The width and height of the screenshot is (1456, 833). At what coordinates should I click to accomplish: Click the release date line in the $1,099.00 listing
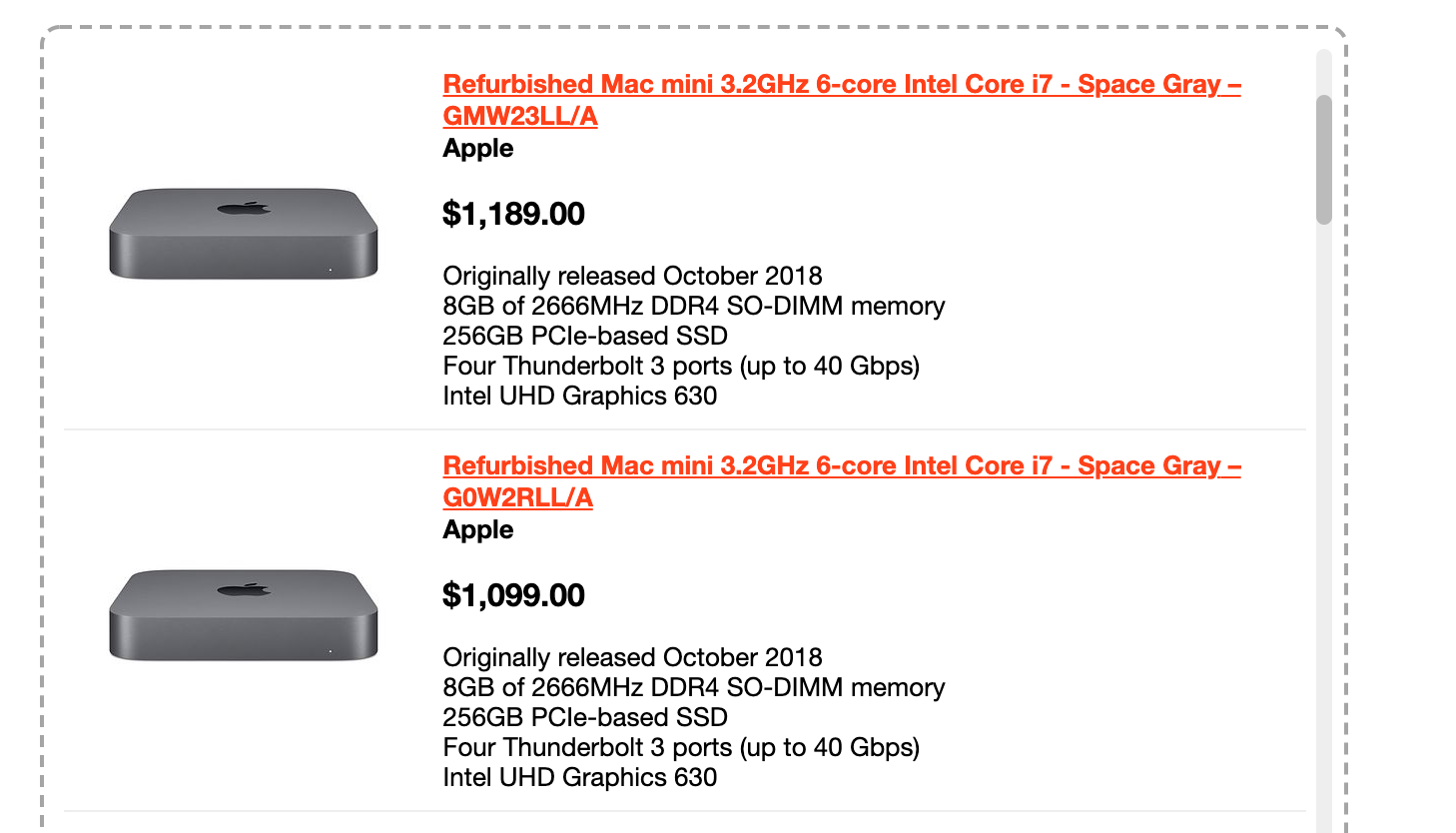[632, 657]
